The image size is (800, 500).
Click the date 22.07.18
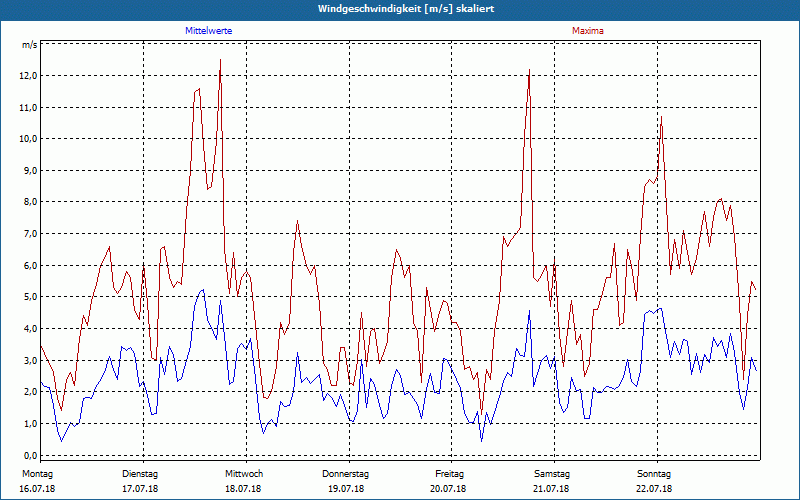[654, 489]
